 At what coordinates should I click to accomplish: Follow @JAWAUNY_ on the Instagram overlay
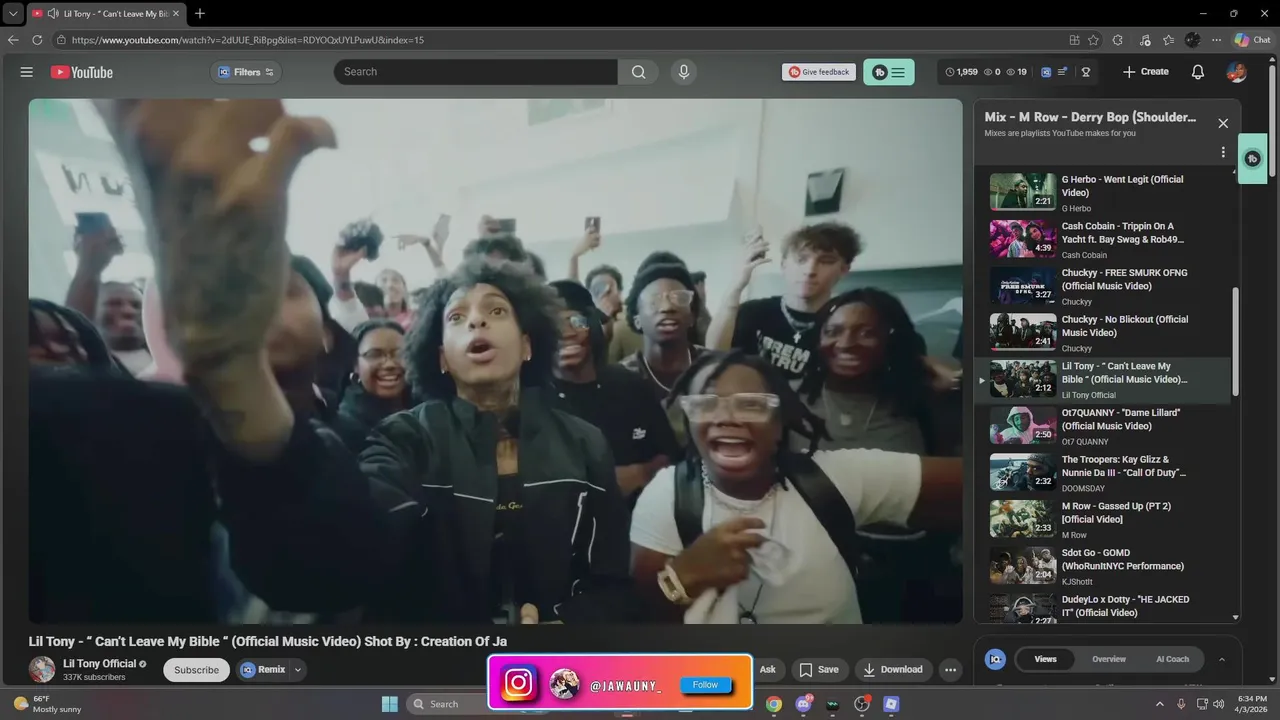705,685
